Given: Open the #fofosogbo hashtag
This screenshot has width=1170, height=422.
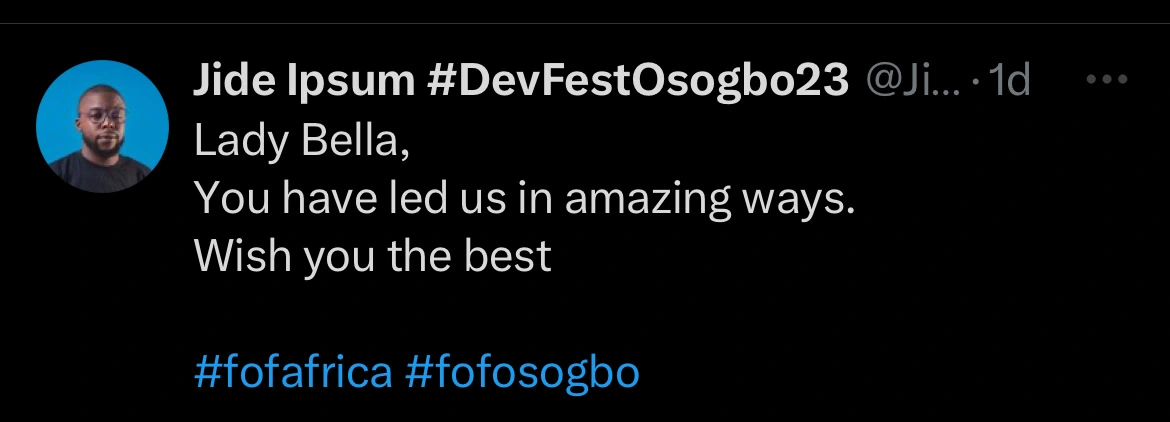Looking at the screenshot, I should [x=522, y=373].
